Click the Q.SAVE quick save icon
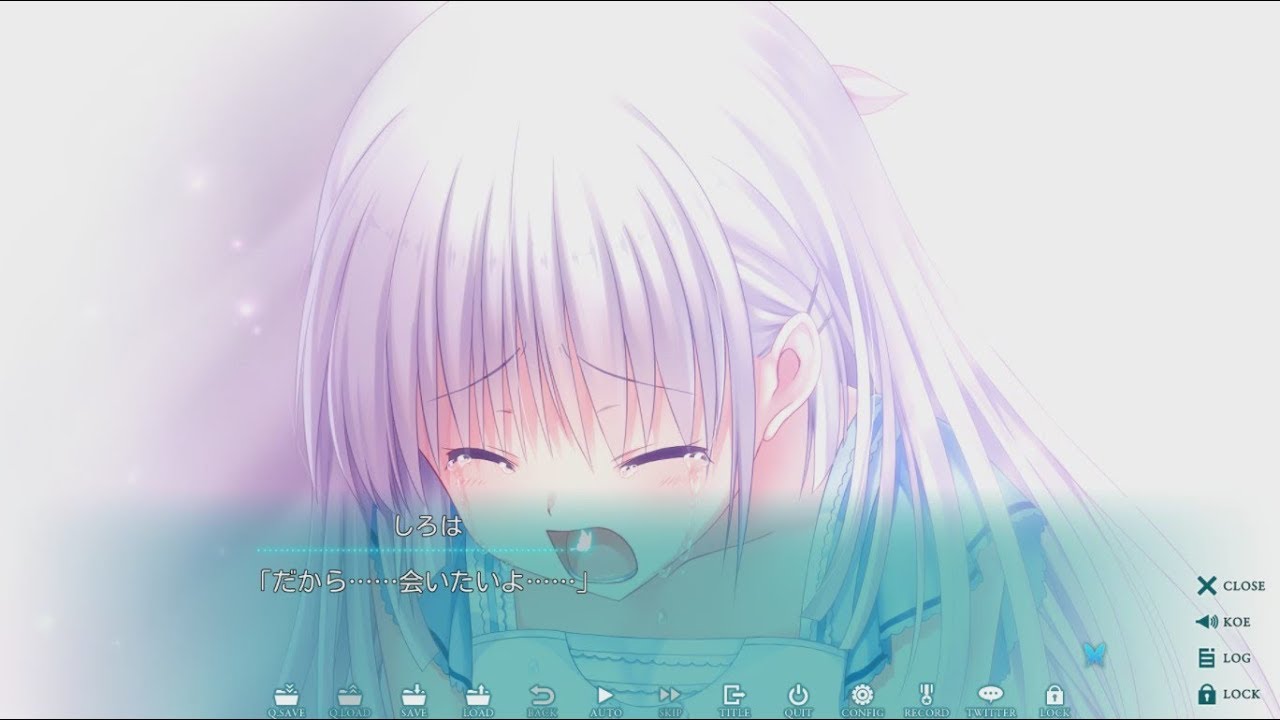 285,699
